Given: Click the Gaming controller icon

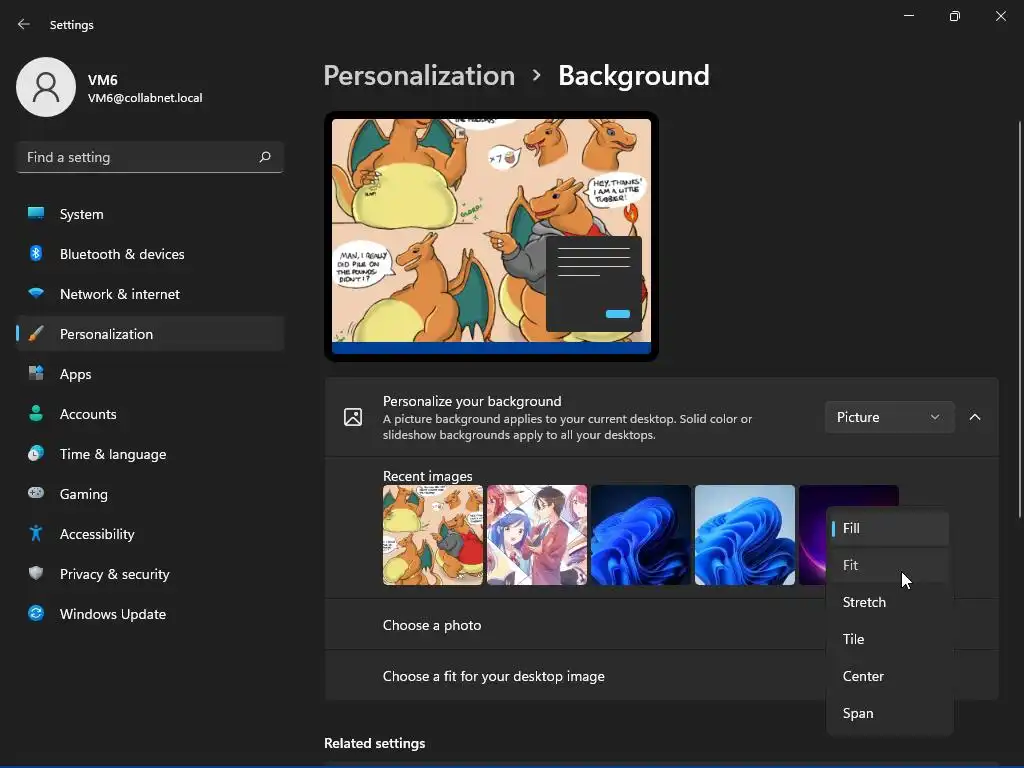Looking at the screenshot, I should (36, 493).
